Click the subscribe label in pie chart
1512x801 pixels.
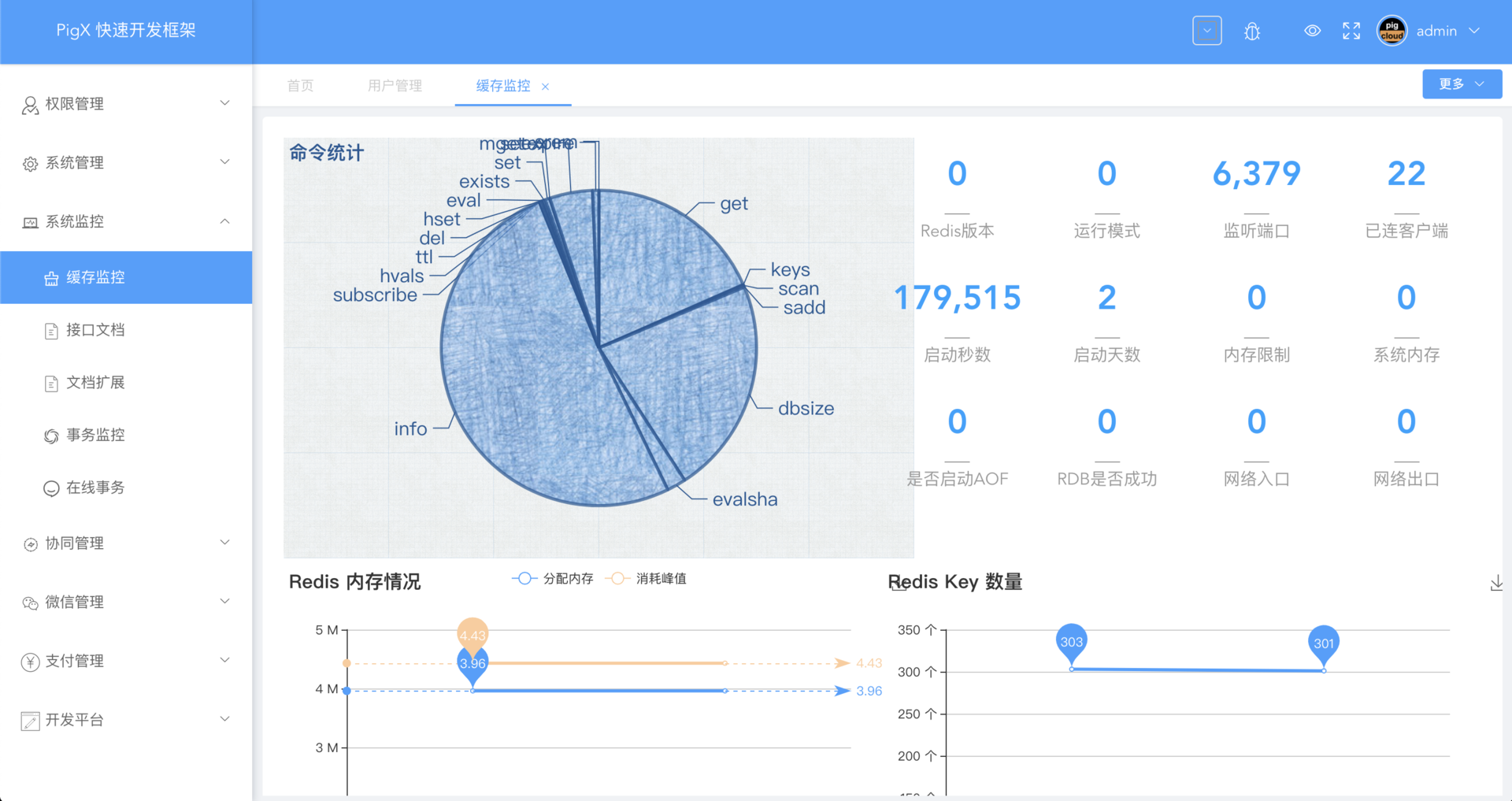tap(375, 295)
